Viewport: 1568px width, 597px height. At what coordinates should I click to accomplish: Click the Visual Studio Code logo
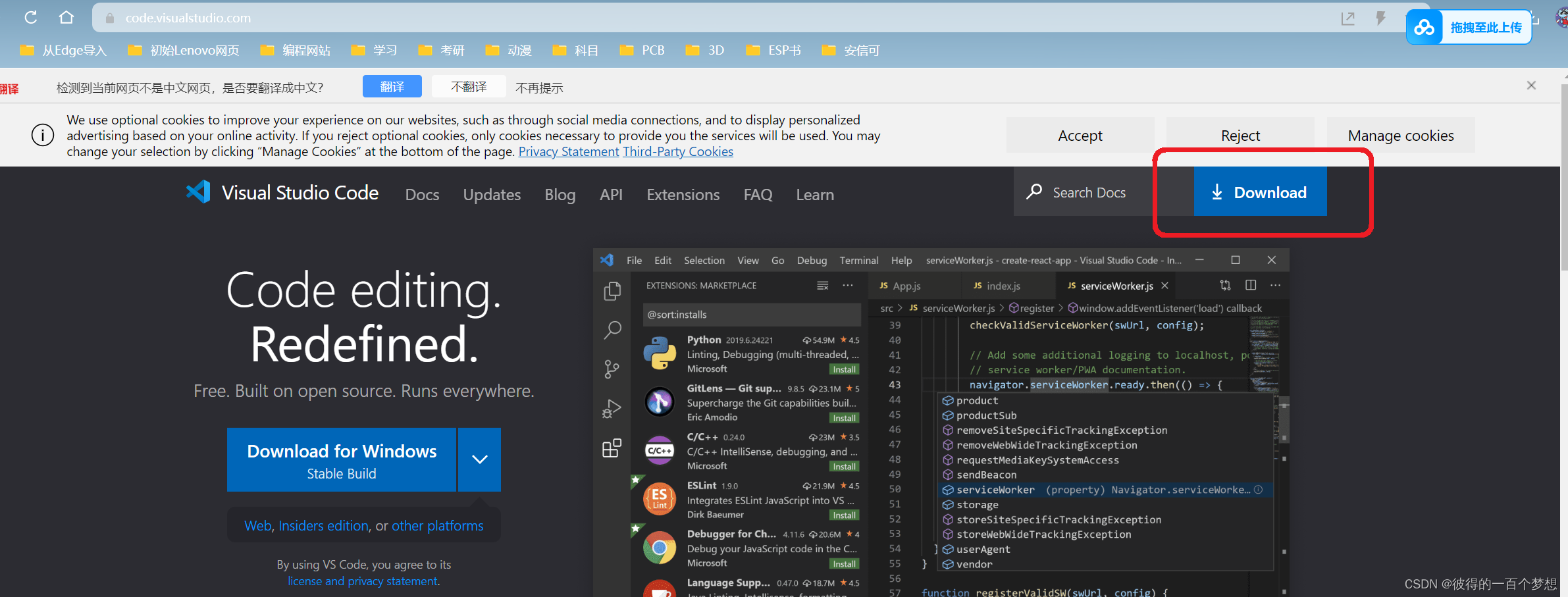pos(197,192)
